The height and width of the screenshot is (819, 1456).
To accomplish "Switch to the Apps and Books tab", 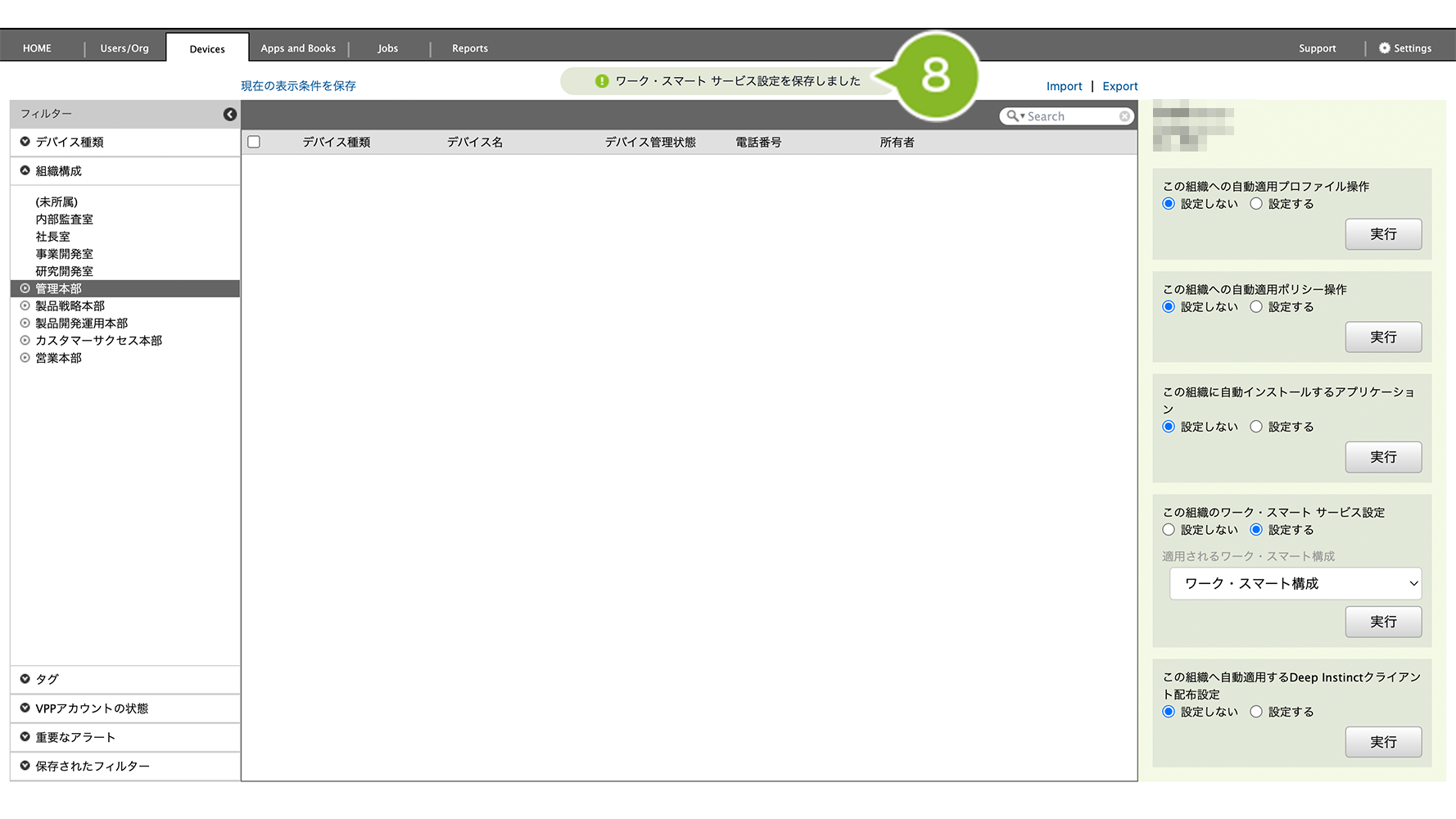I will coord(298,48).
